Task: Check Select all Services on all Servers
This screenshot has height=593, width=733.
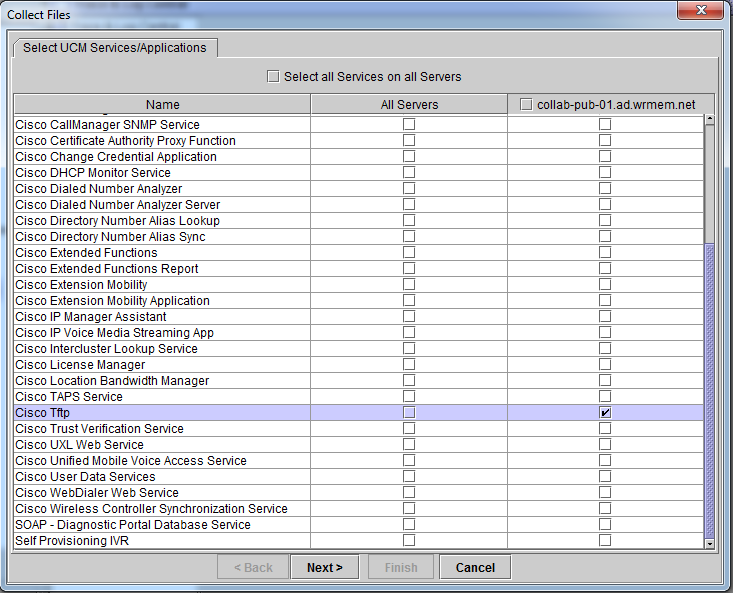Action: (x=273, y=76)
